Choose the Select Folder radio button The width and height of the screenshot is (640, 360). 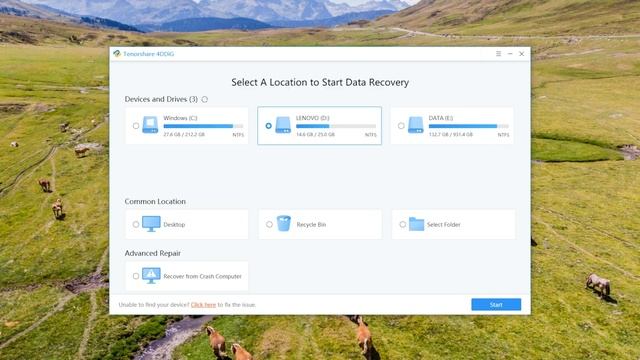pos(402,224)
